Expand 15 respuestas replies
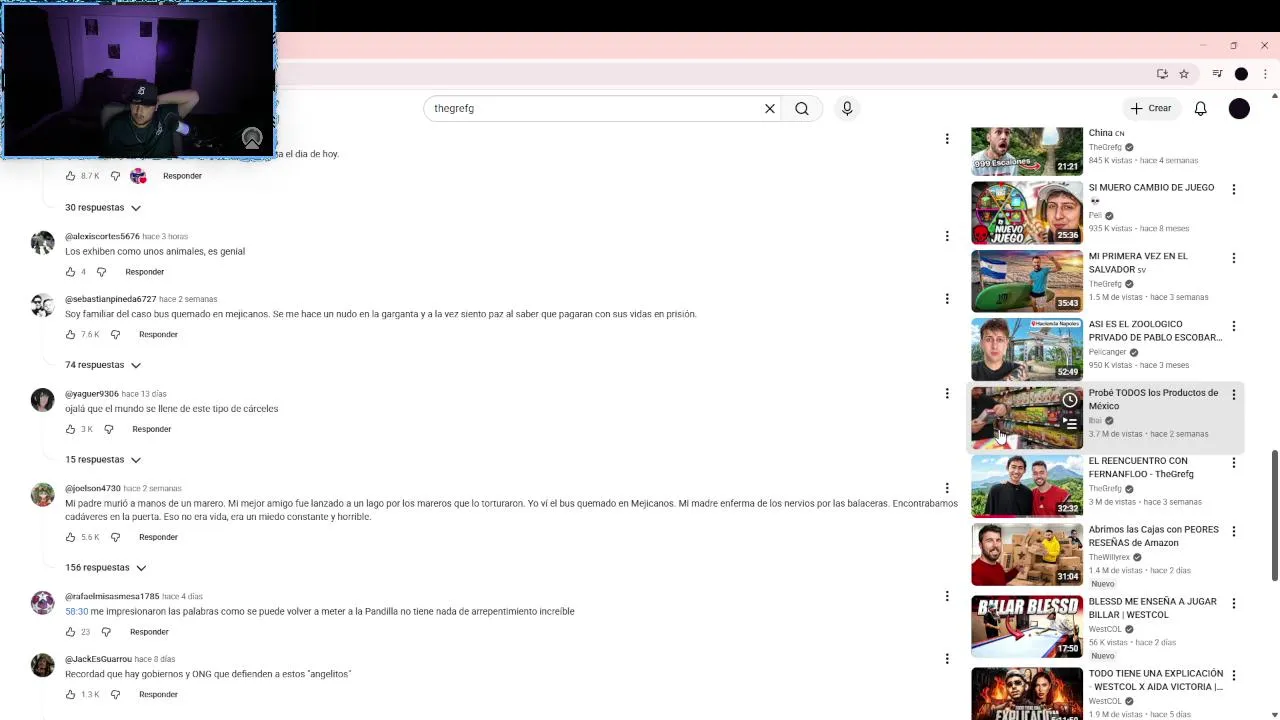 (103, 460)
